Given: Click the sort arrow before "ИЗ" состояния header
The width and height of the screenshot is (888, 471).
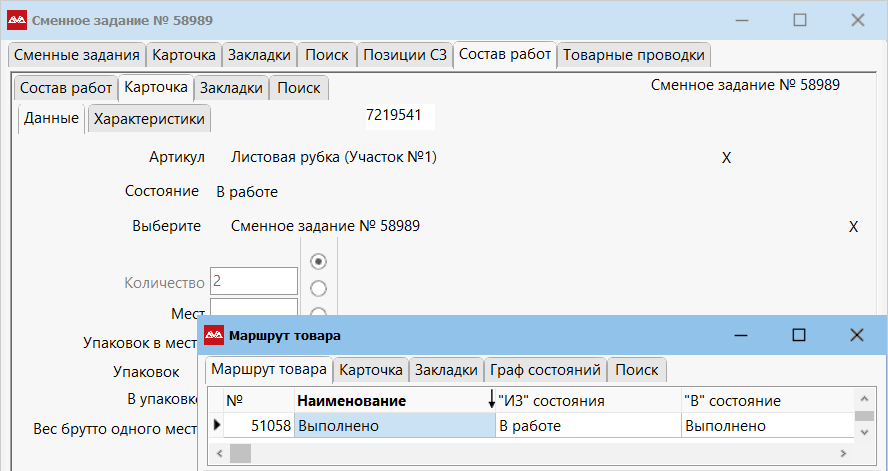Looking at the screenshot, I should click(491, 401).
